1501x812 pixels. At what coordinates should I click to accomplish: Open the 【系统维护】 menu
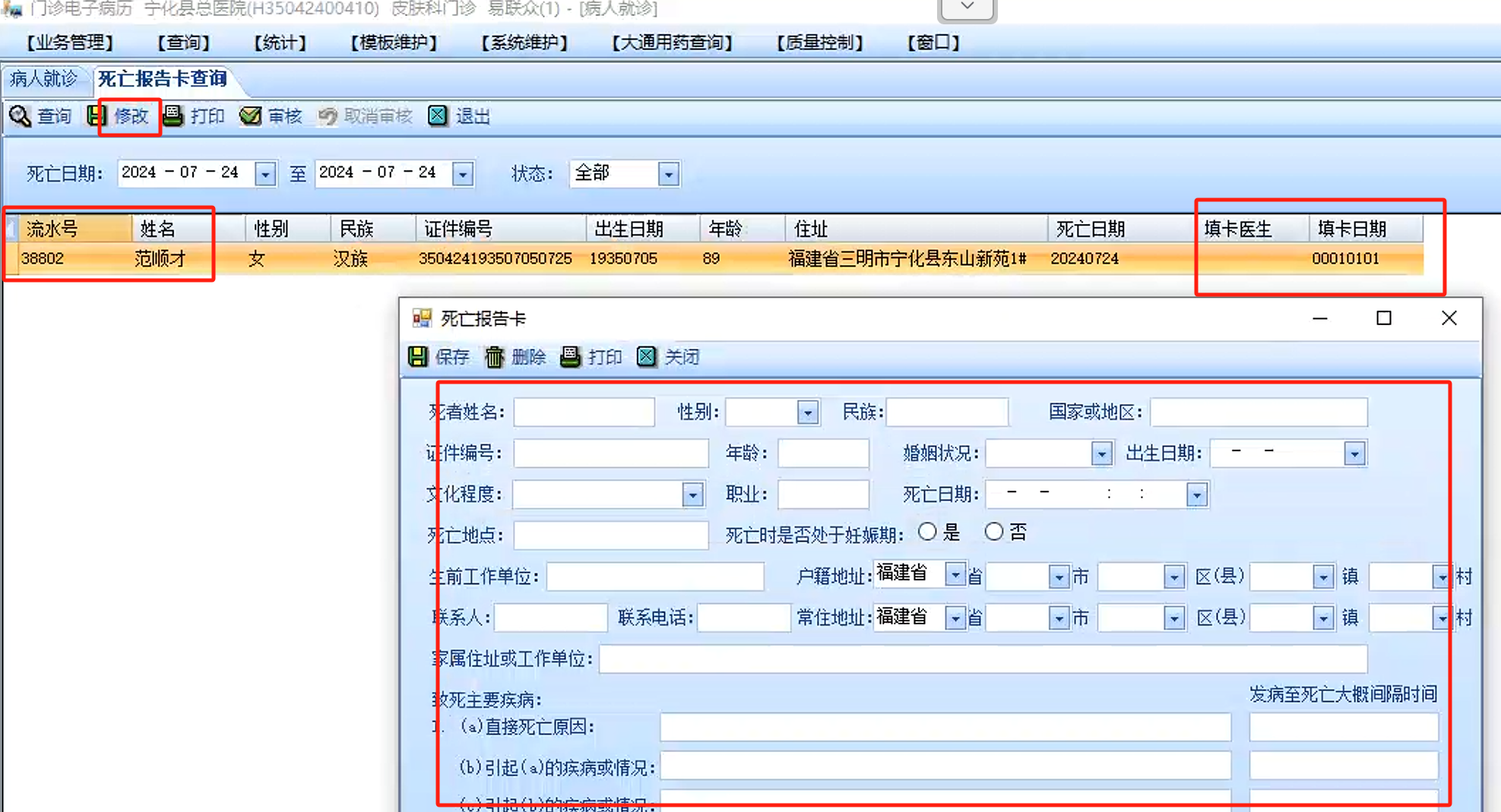524,43
